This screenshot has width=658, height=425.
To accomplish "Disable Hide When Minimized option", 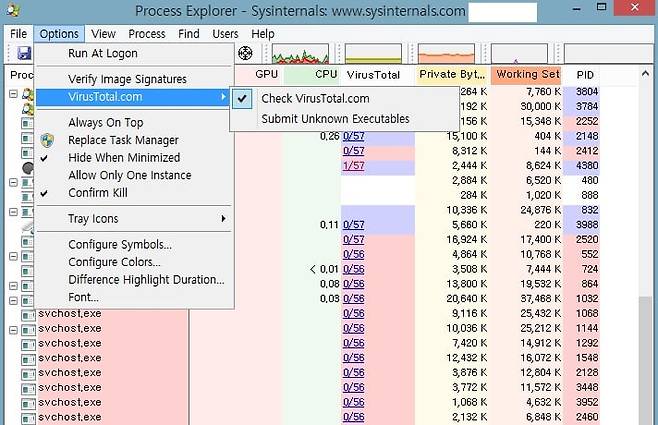I will click(124, 158).
